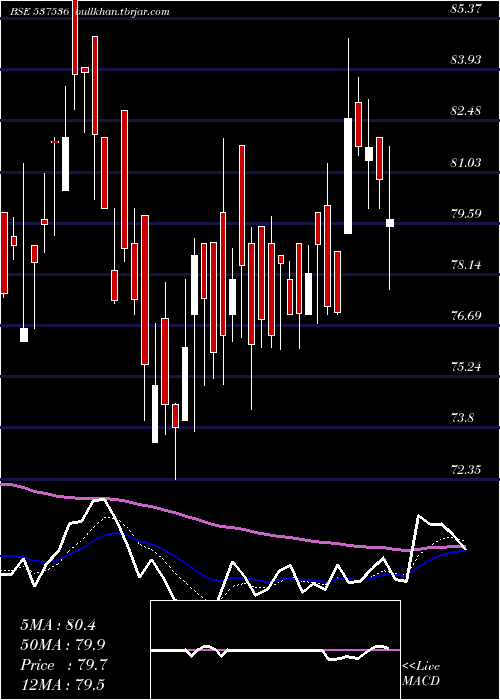500x700 pixels.
Task: Click the 72.35 price axis label
Action: pos(466,470)
